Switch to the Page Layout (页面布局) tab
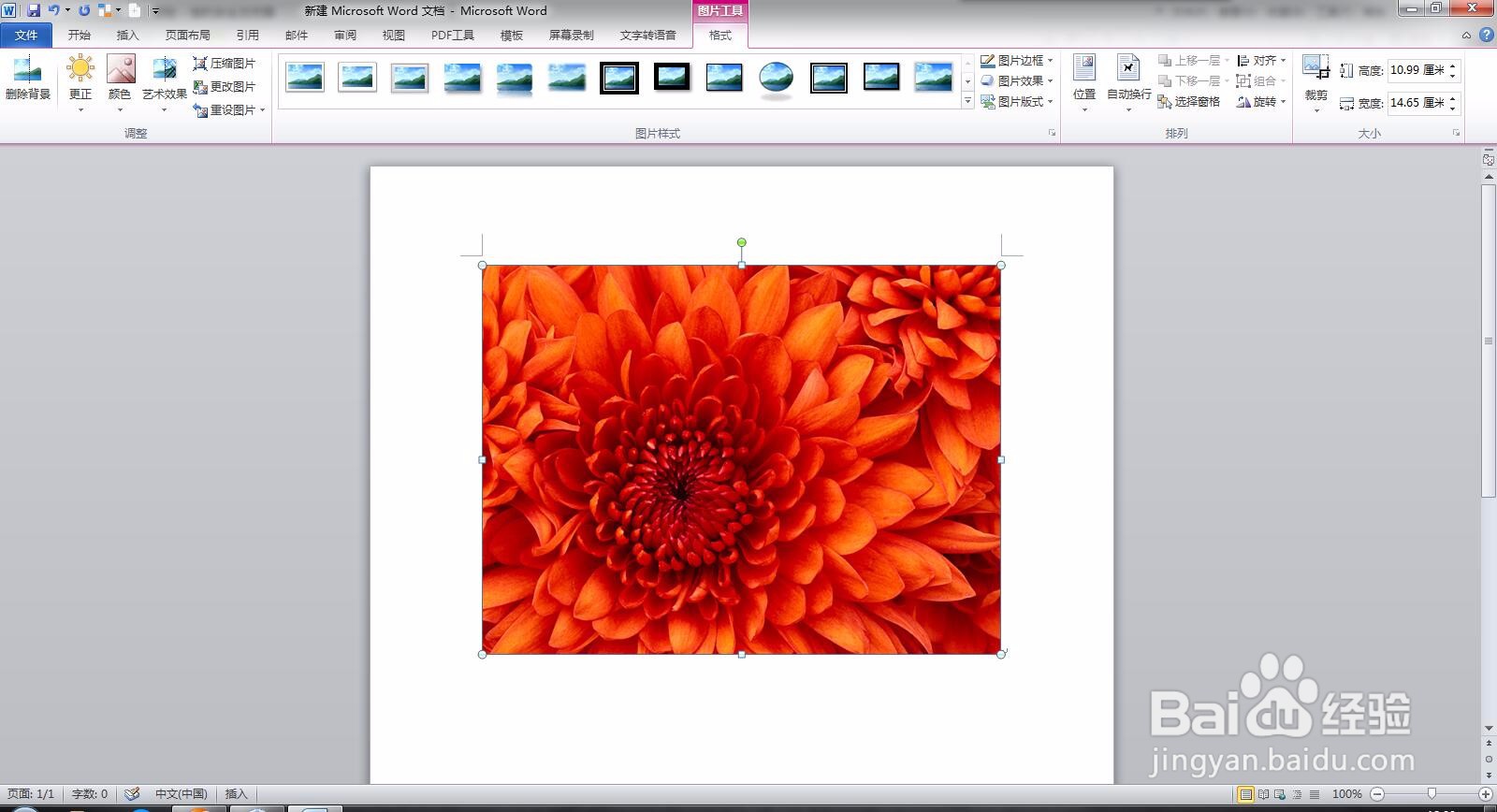This screenshot has height=812, width=1497. (x=188, y=36)
